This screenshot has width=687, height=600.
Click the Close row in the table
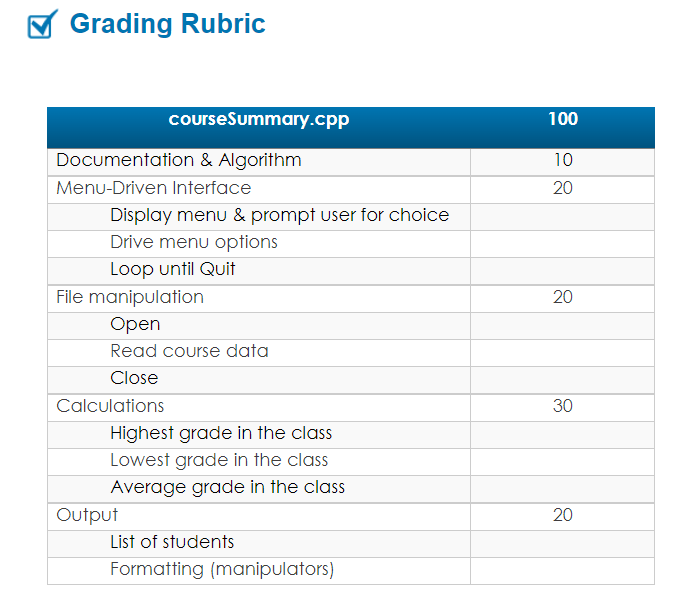pos(351,380)
